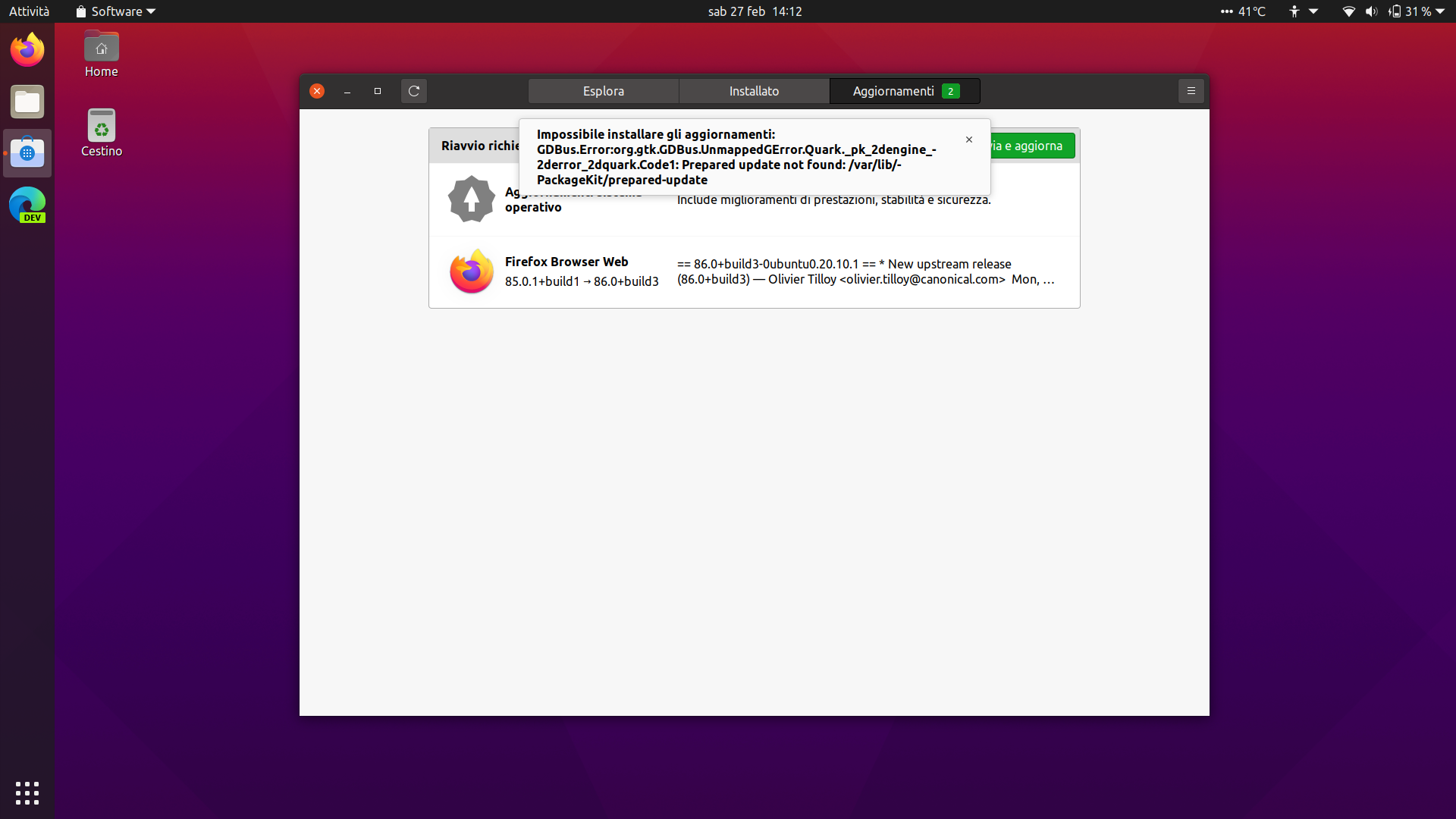1456x819 pixels.
Task: Close the Software window
Action: tap(317, 91)
